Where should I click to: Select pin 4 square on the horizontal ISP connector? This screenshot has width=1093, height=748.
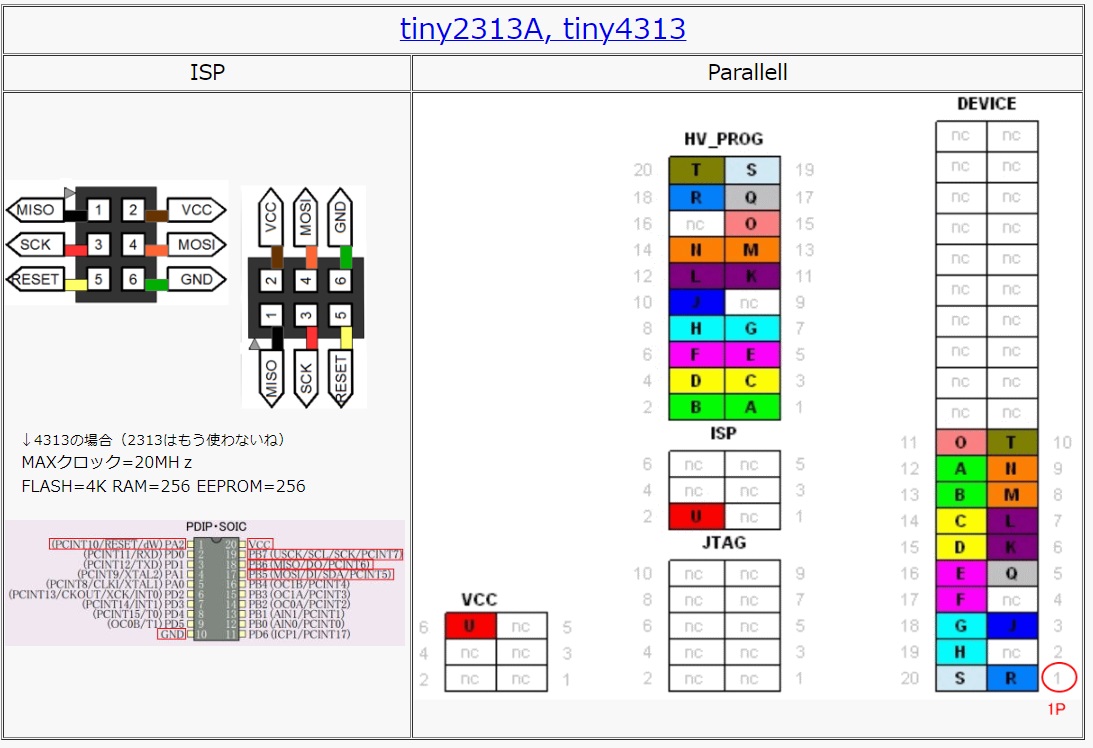tap(133, 245)
